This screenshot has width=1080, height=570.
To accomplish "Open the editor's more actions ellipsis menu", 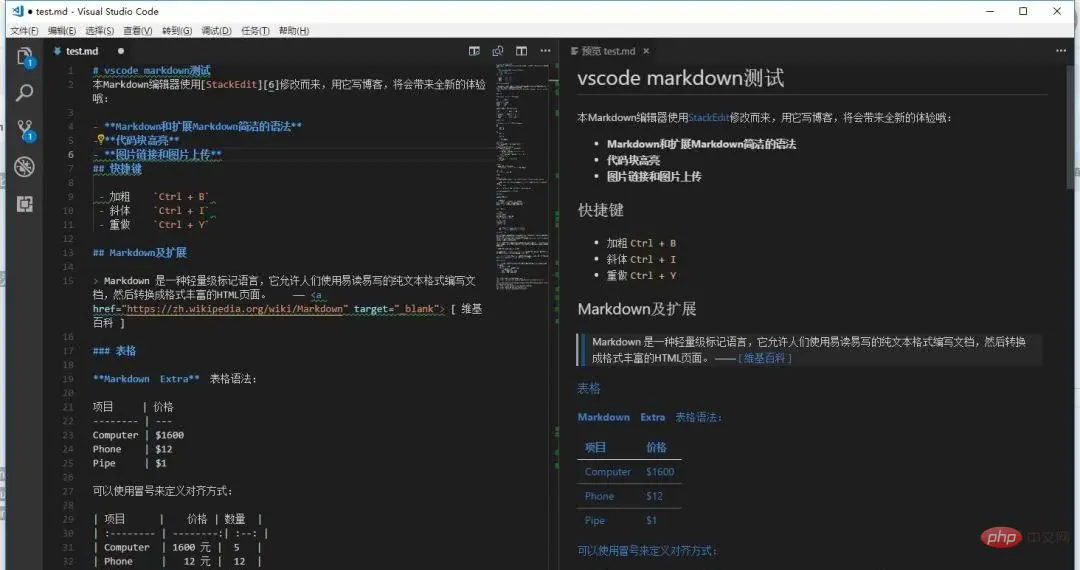I will (x=545, y=51).
